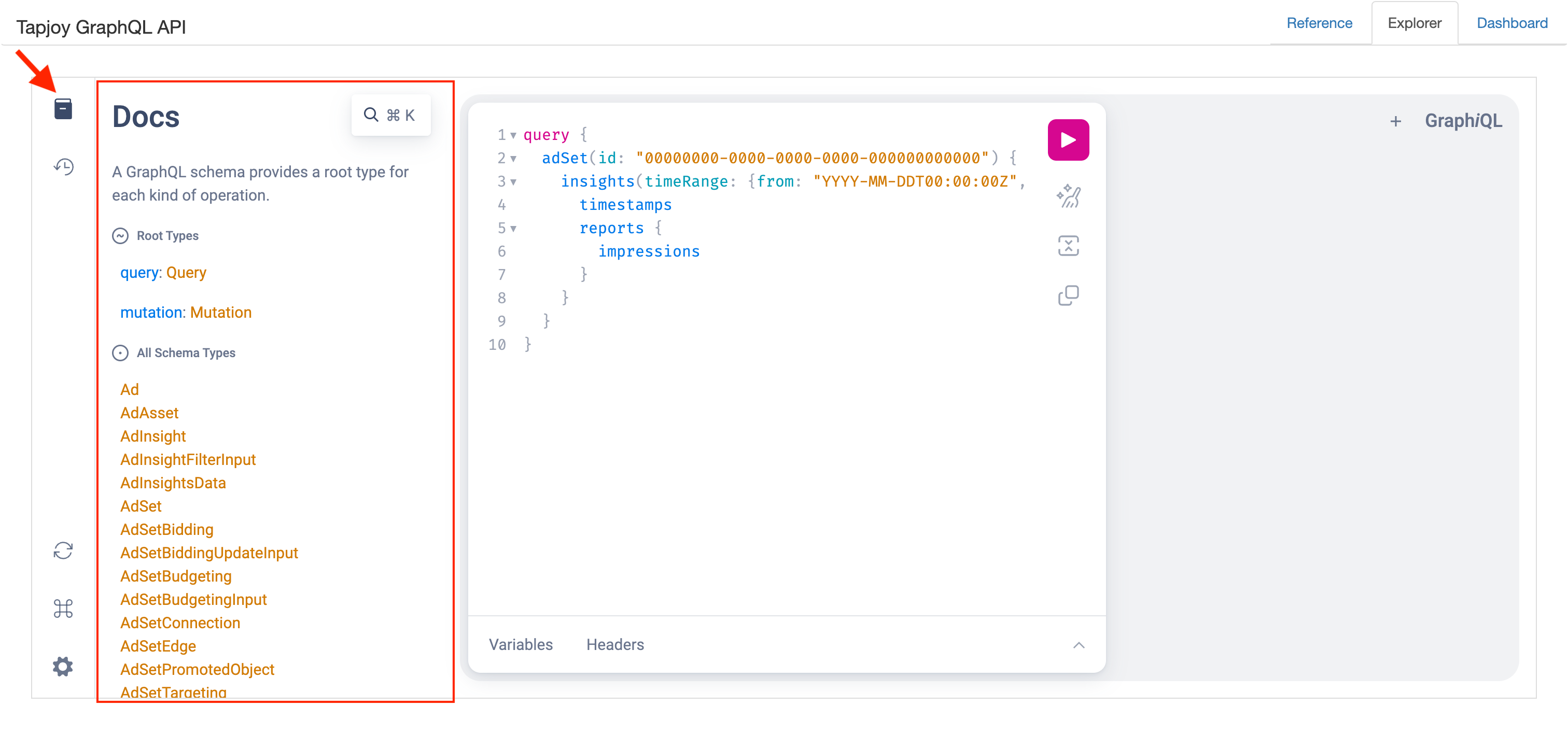Open the AdSetBidding schema type
The image size is (1568, 735).
pyautogui.click(x=167, y=529)
